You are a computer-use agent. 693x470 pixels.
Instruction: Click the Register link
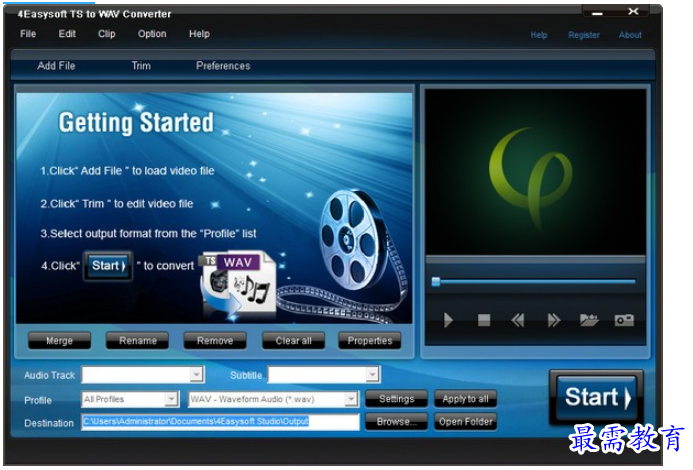(584, 35)
